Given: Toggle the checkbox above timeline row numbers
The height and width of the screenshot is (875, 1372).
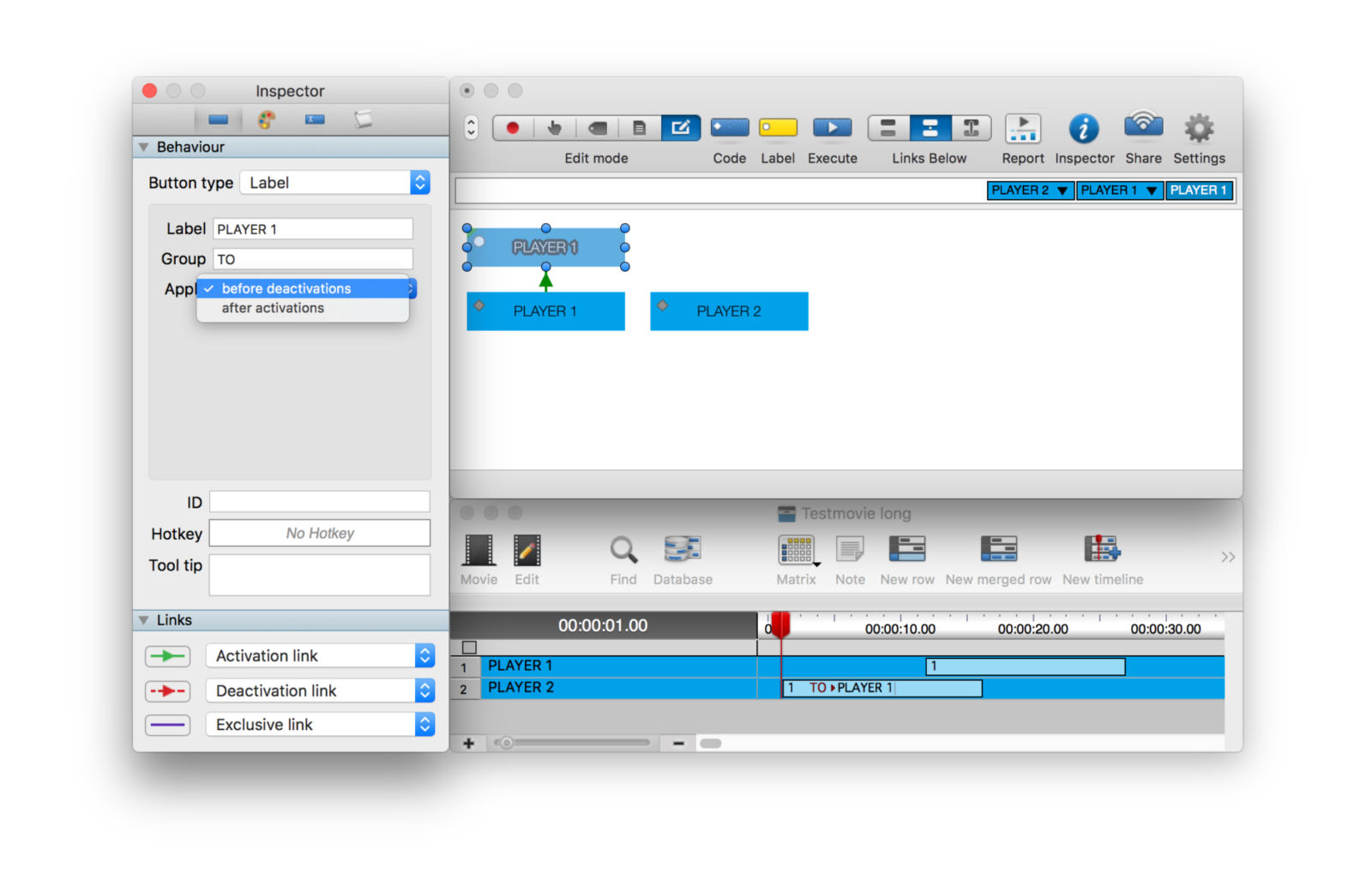Looking at the screenshot, I should pyautogui.click(x=469, y=648).
